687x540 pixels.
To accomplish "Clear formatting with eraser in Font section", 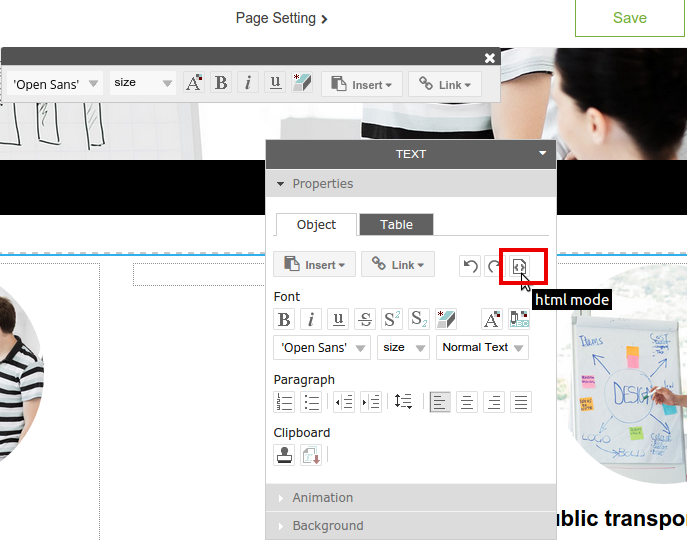I will pos(446,319).
